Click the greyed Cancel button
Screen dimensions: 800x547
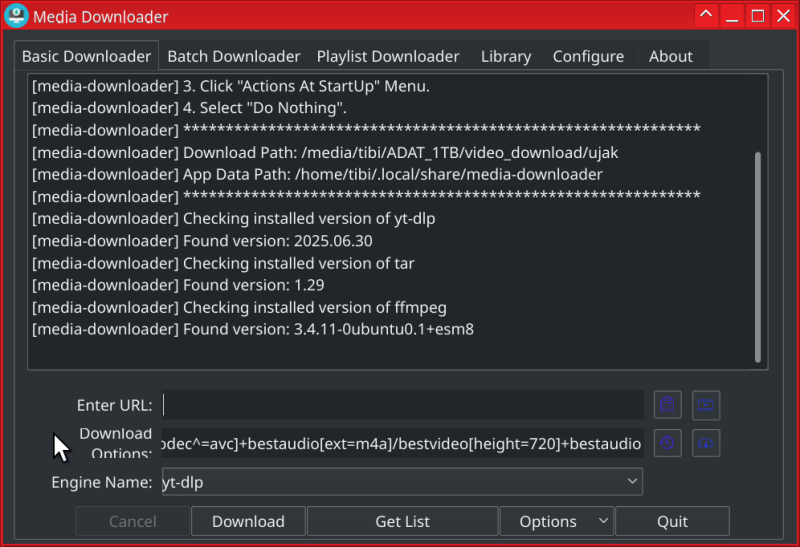click(133, 521)
